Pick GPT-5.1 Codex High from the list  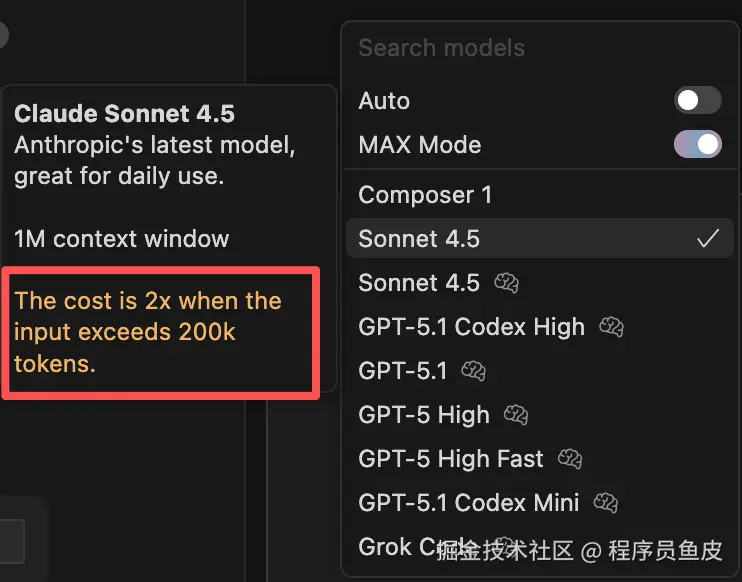pyautogui.click(x=471, y=327)
